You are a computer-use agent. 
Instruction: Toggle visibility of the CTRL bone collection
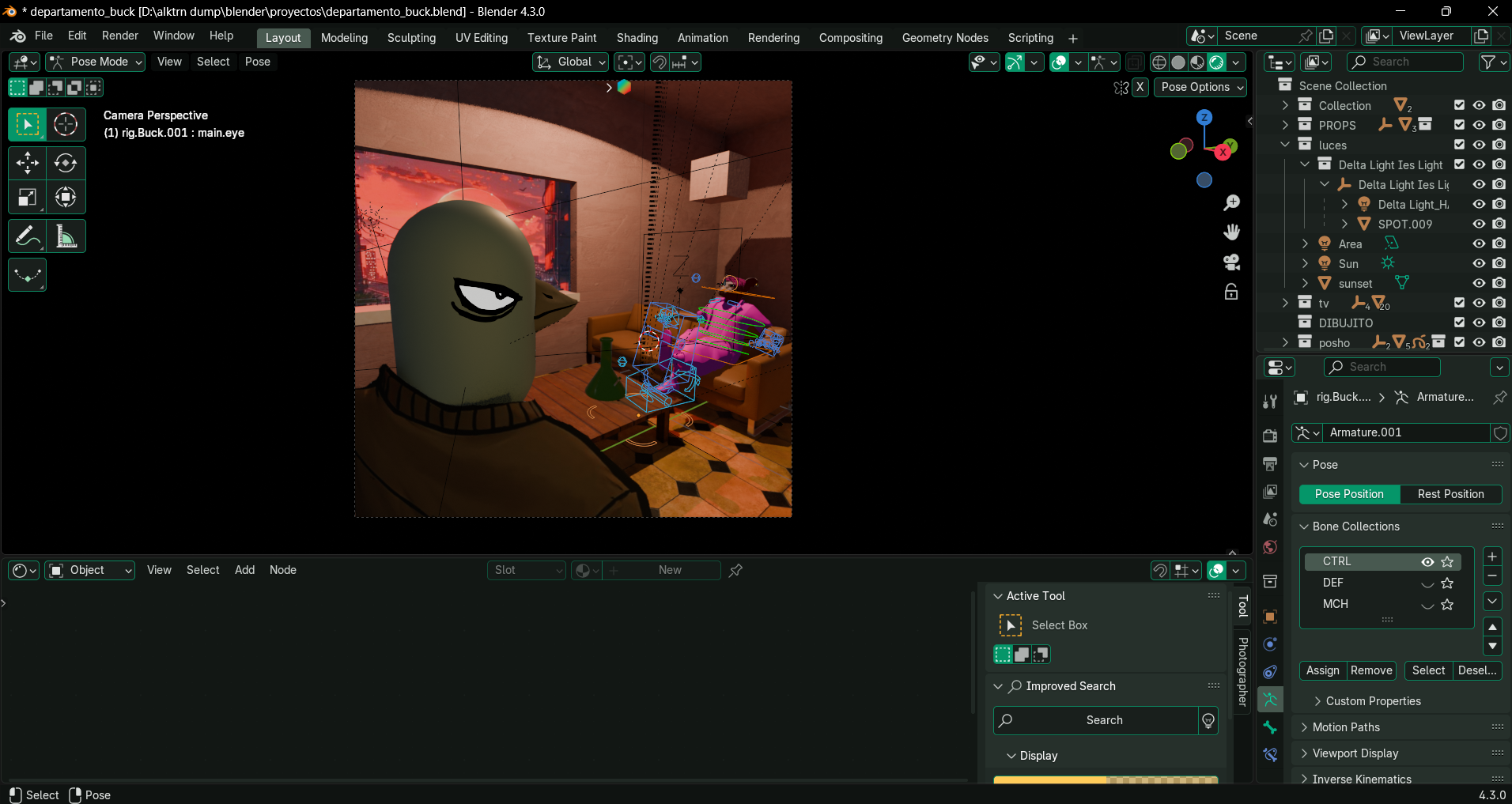tap(1427, 561)
